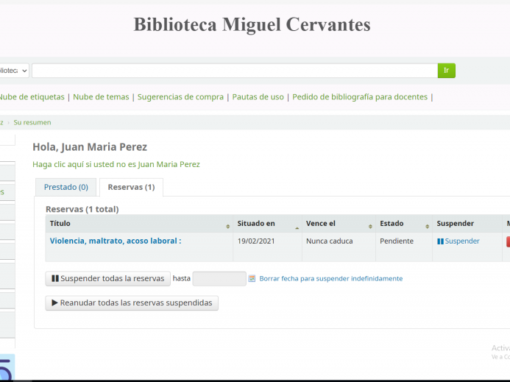The image size is (510, 382).
Task: Open Pautas de uso page
Action: [258, 97]
